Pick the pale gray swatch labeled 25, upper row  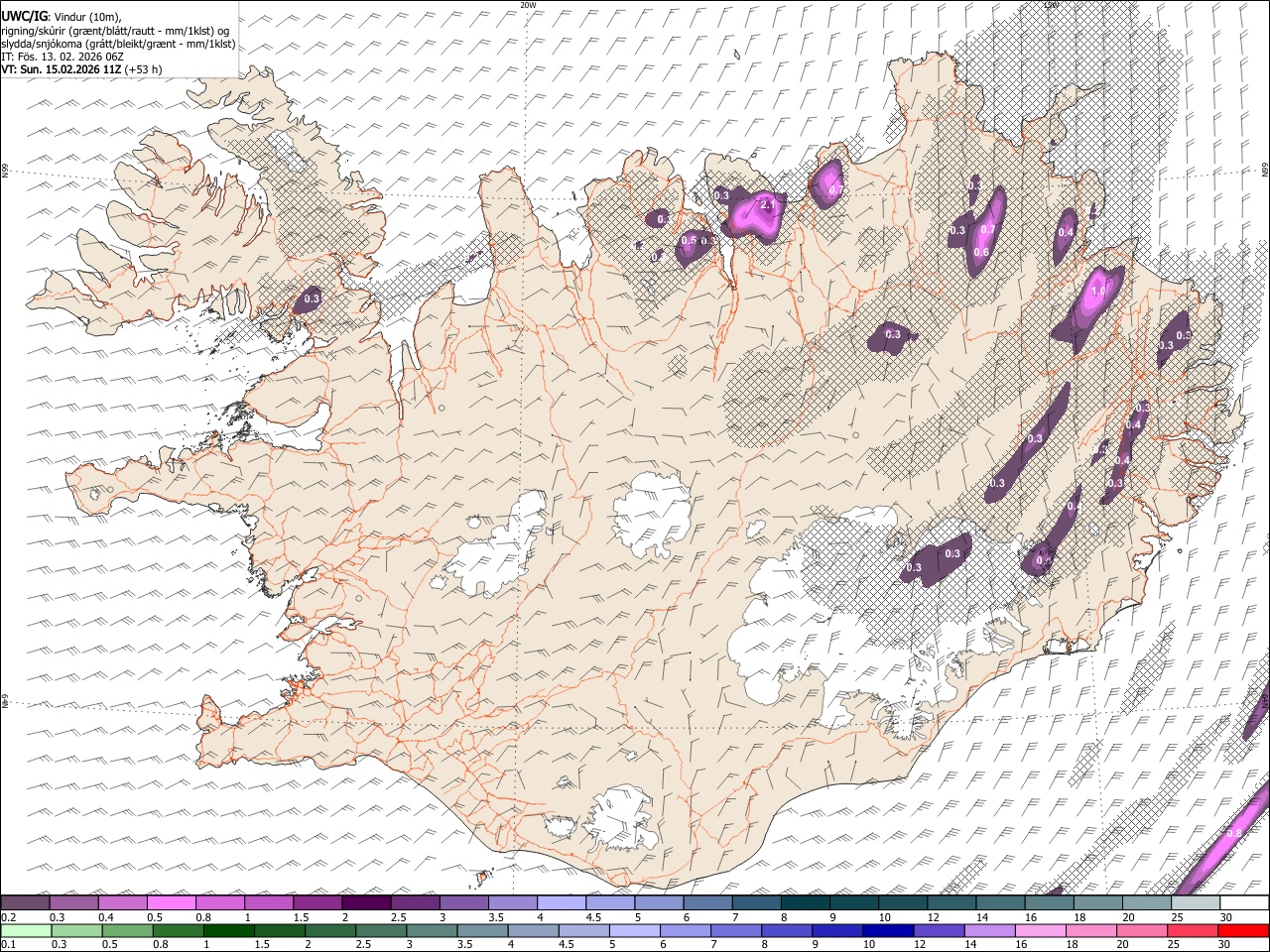pyautogui.click(x=1196, y=902)
